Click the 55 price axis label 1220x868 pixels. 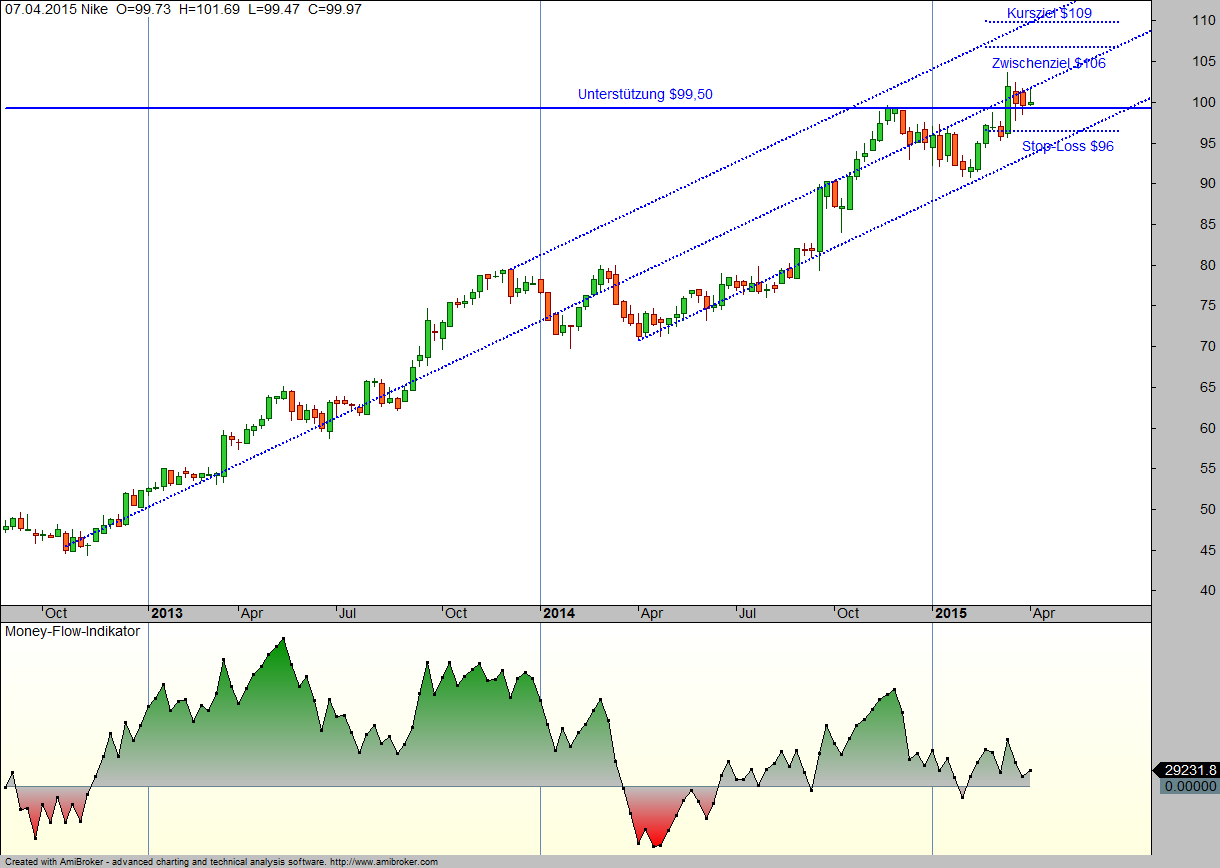point(1206,469)
